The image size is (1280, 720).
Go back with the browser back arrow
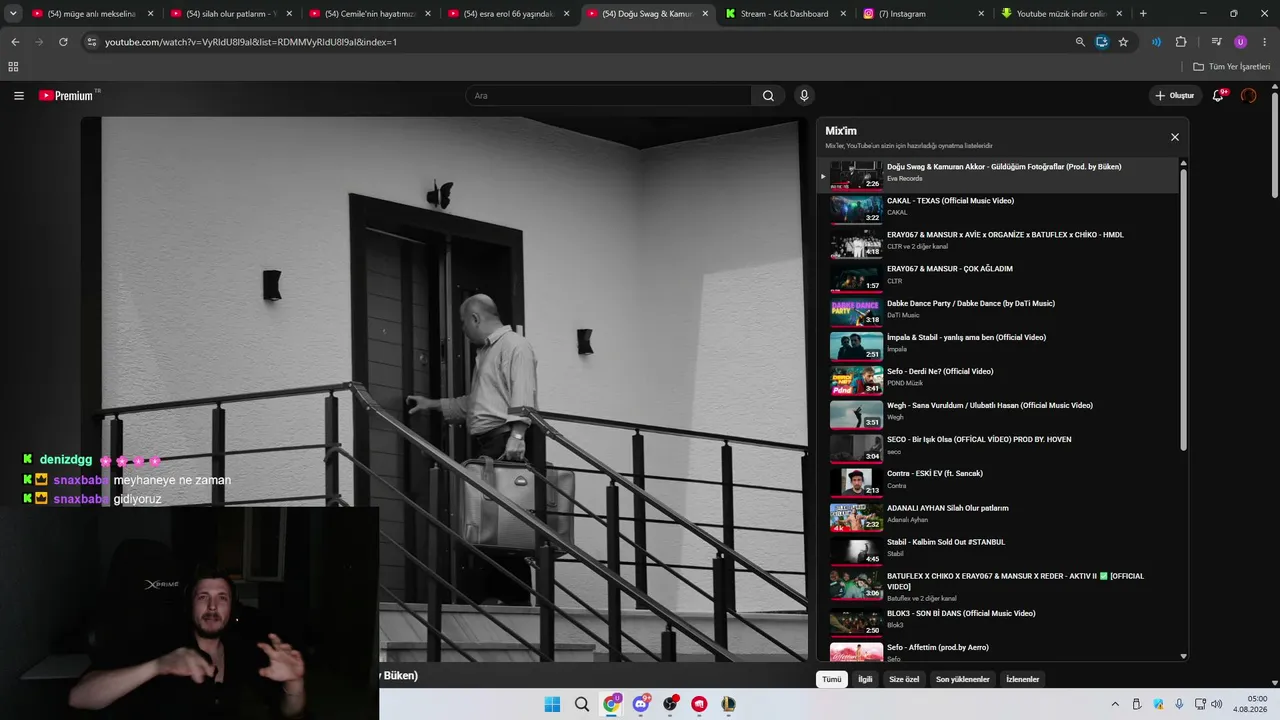click(15, 42)
